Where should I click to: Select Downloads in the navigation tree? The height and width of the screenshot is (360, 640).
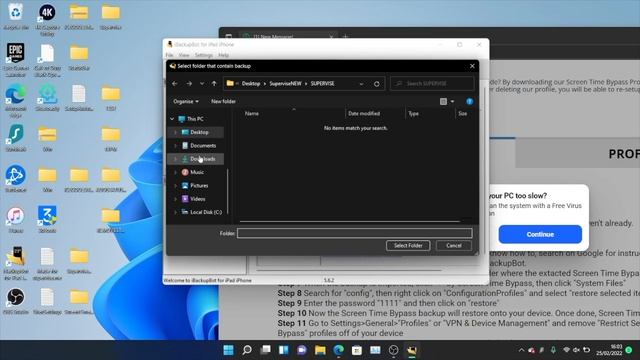pos(202,159)
